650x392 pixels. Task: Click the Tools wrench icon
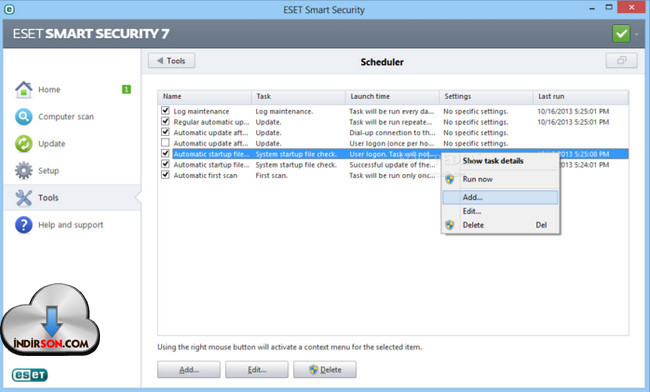click(24, 198)
